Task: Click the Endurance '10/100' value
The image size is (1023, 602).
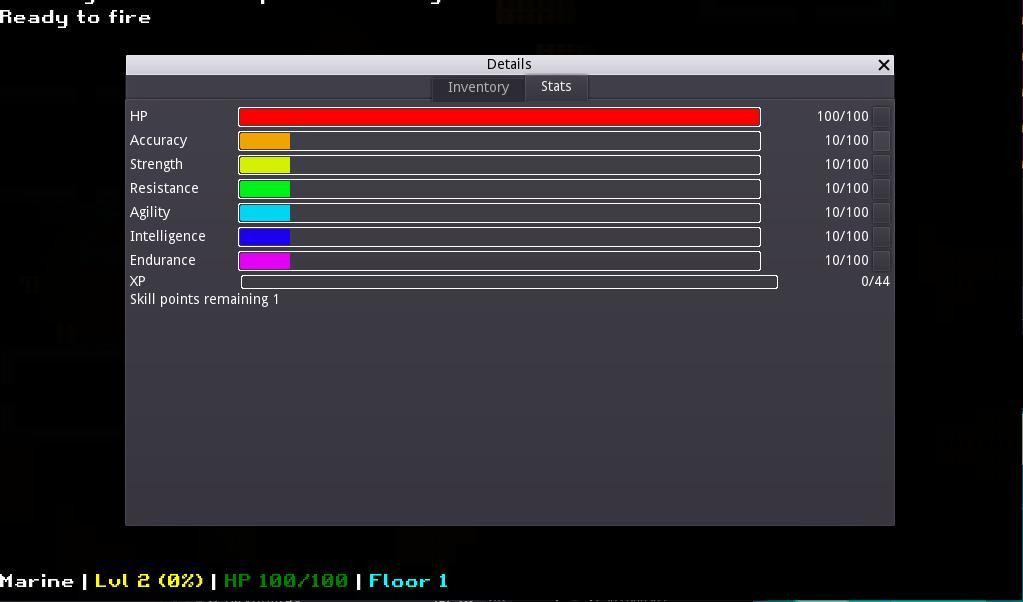Action: tap(846, 260)
